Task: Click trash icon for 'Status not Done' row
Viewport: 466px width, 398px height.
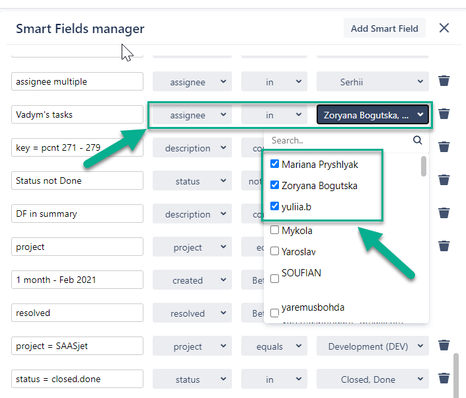Action: tap(444, 180)
